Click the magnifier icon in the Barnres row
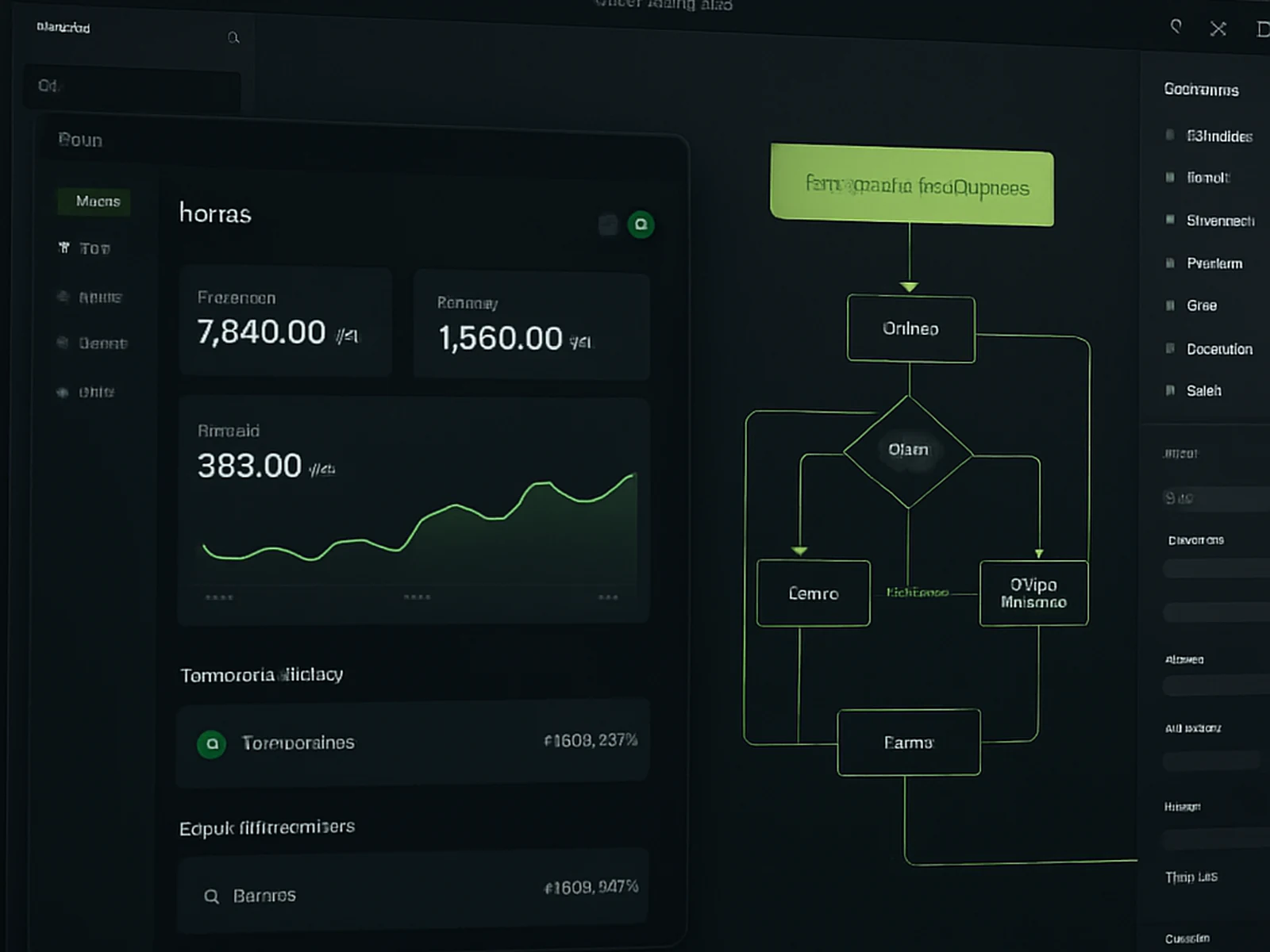Image resolution: width=1270 pixels, height=952 pixels. pyautogui.click(x=211, y=896)
